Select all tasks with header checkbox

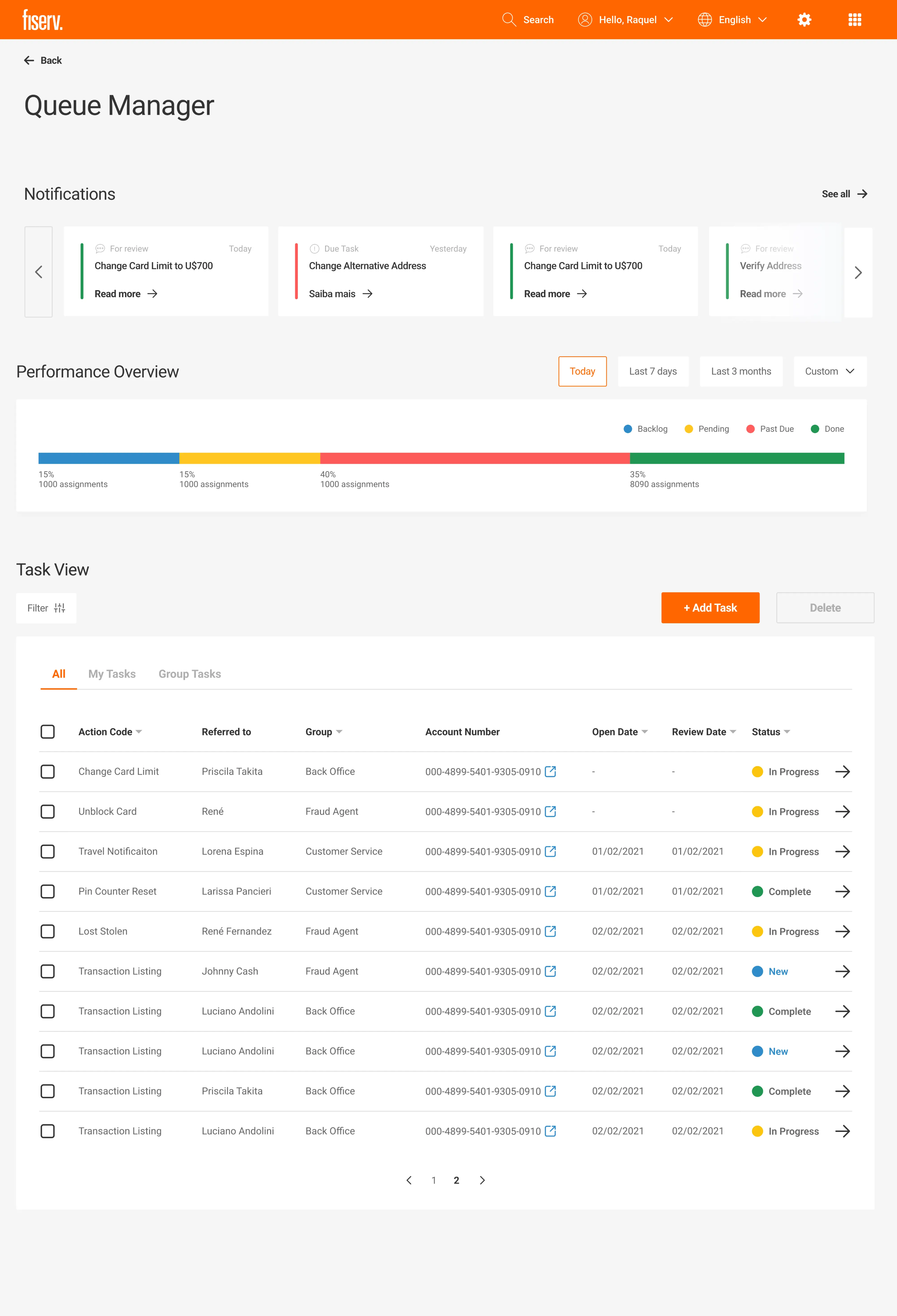click(x=48, y=732)
